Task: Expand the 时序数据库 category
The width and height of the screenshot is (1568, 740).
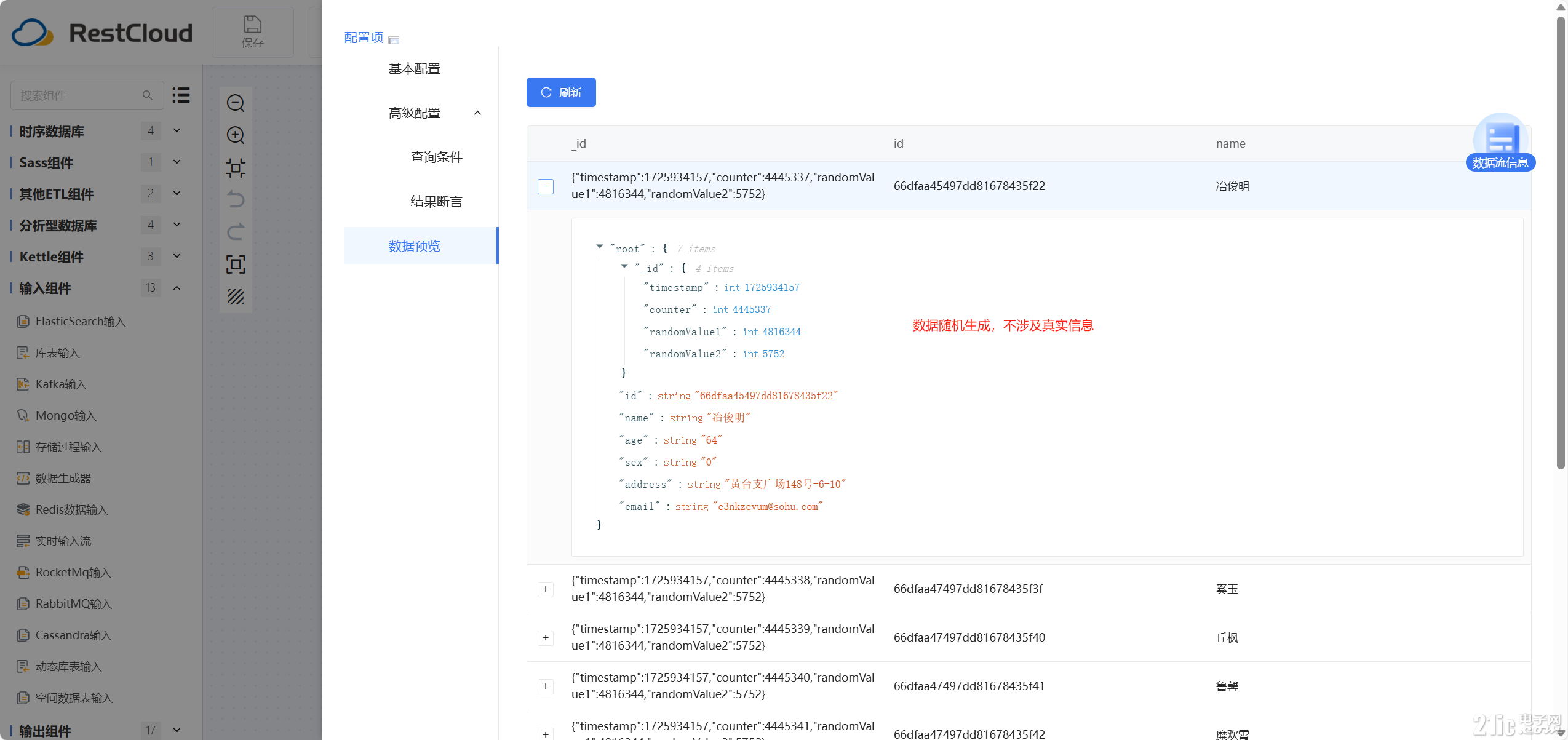Action: coord(177,130)
